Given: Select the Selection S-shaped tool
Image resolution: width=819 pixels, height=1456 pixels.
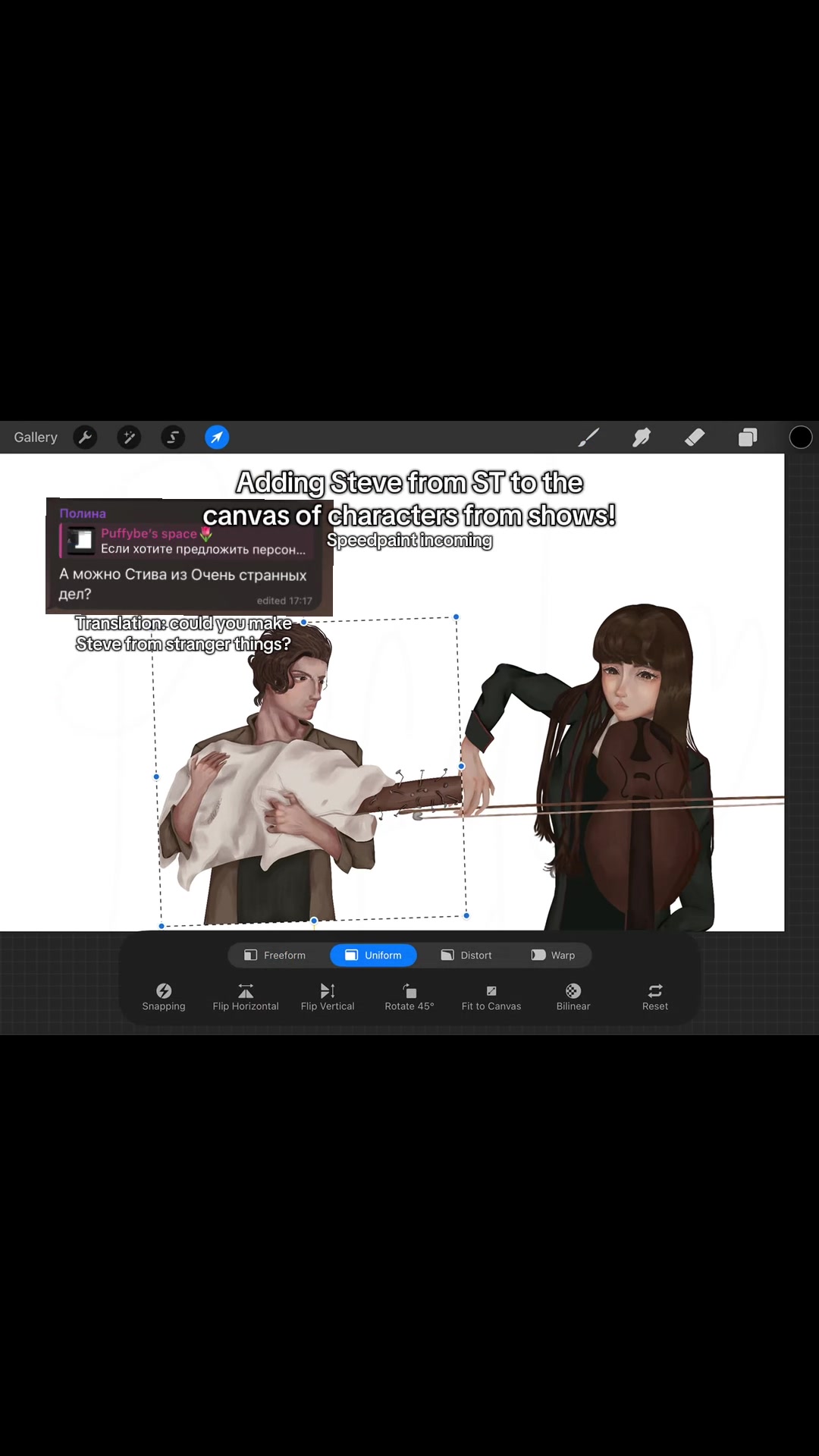Looking at the screenshot, I should click(x=173, y=438).
